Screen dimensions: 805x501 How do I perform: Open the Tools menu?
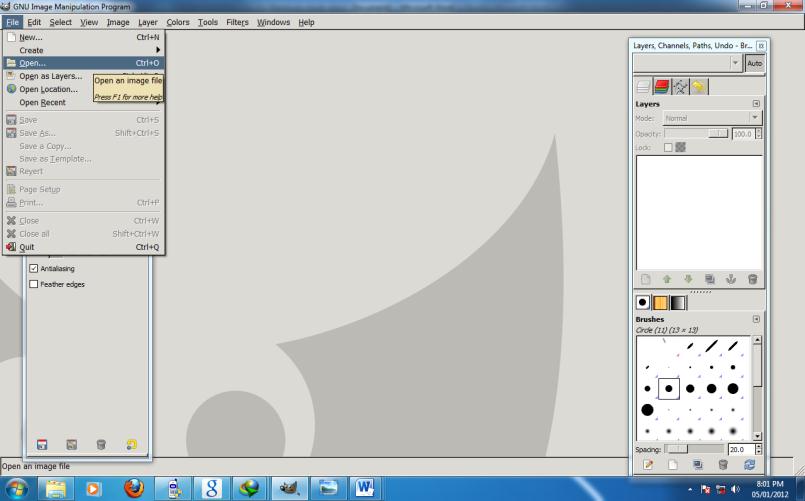pyautogui.click(x=208, y=22)
